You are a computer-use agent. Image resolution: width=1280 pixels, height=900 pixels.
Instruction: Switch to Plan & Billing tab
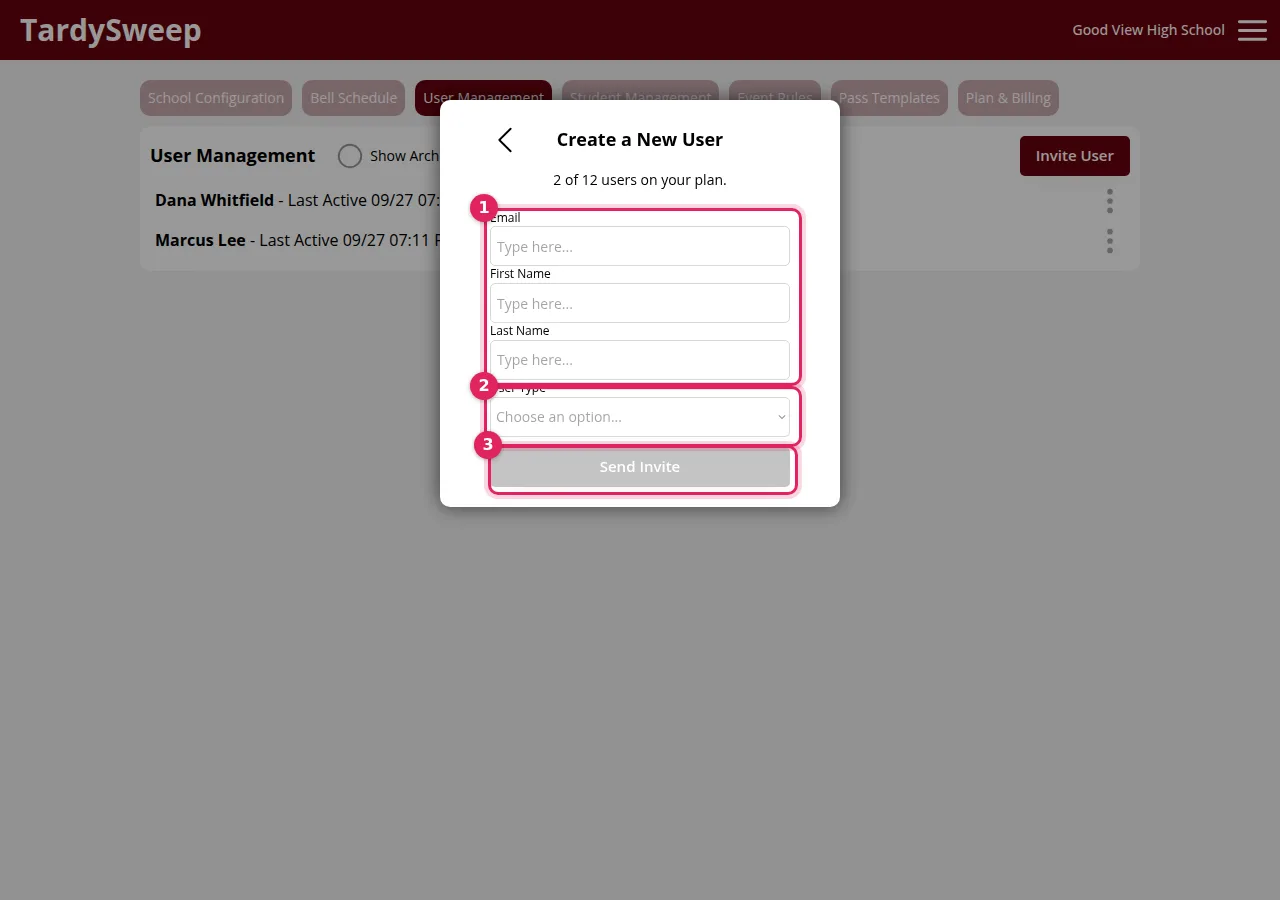tap(1008, 98)
